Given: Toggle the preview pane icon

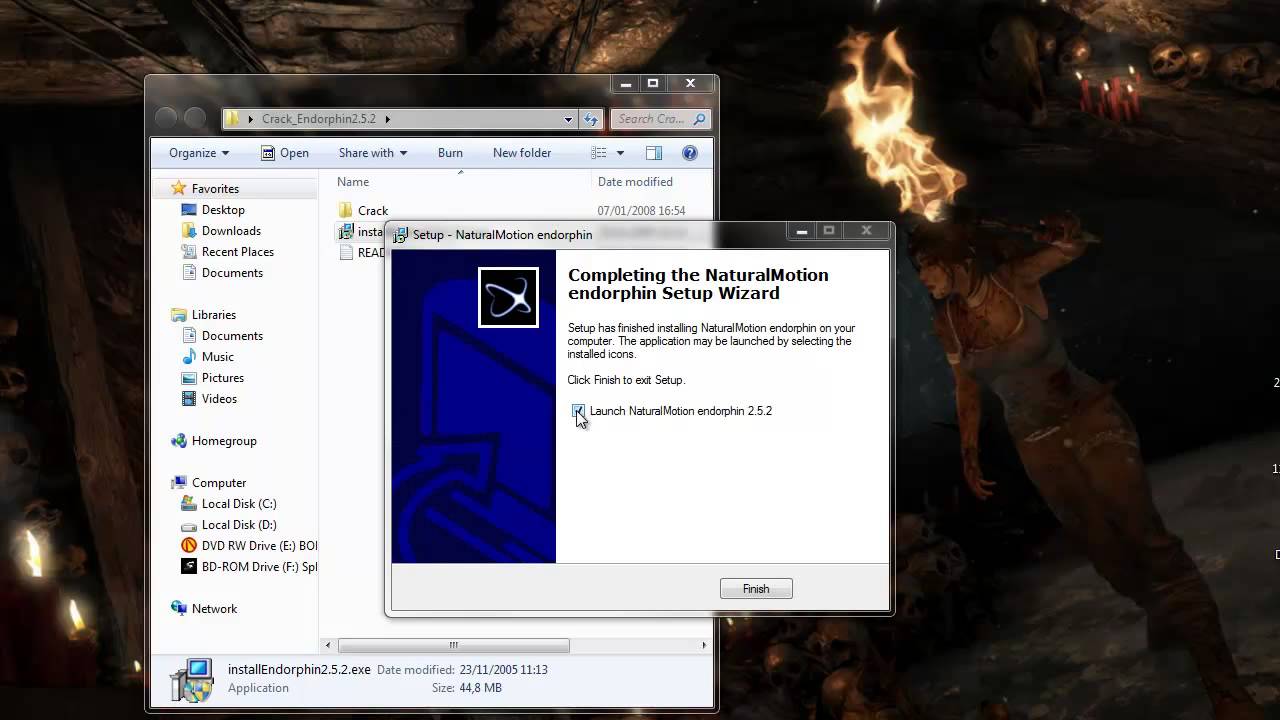Looking at the screenshot, I should coord(654,153).
